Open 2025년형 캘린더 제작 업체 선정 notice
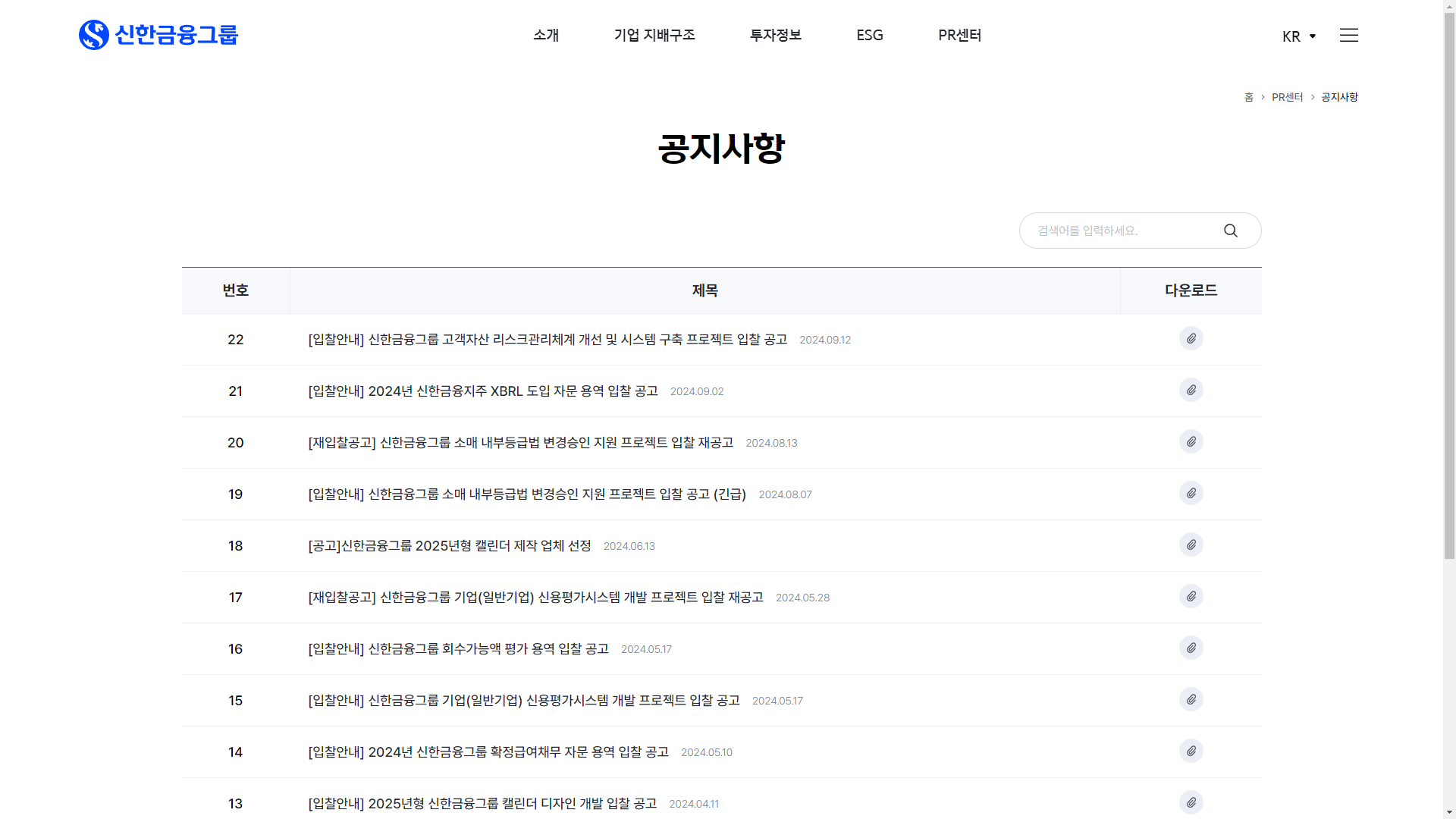Screen dimensions: 1456x819 point(450,546)
